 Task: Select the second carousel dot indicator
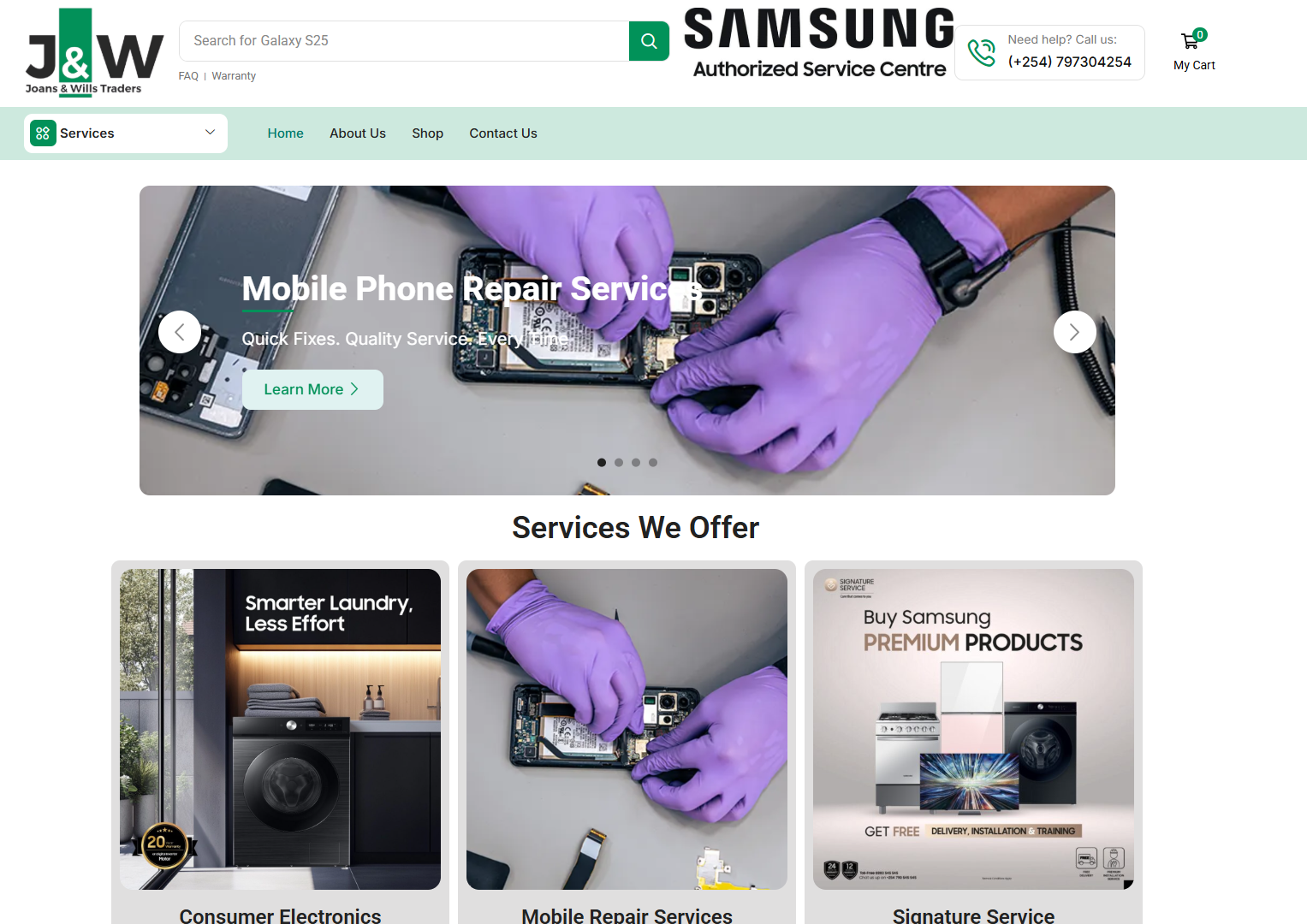click(x=619, y=463)
